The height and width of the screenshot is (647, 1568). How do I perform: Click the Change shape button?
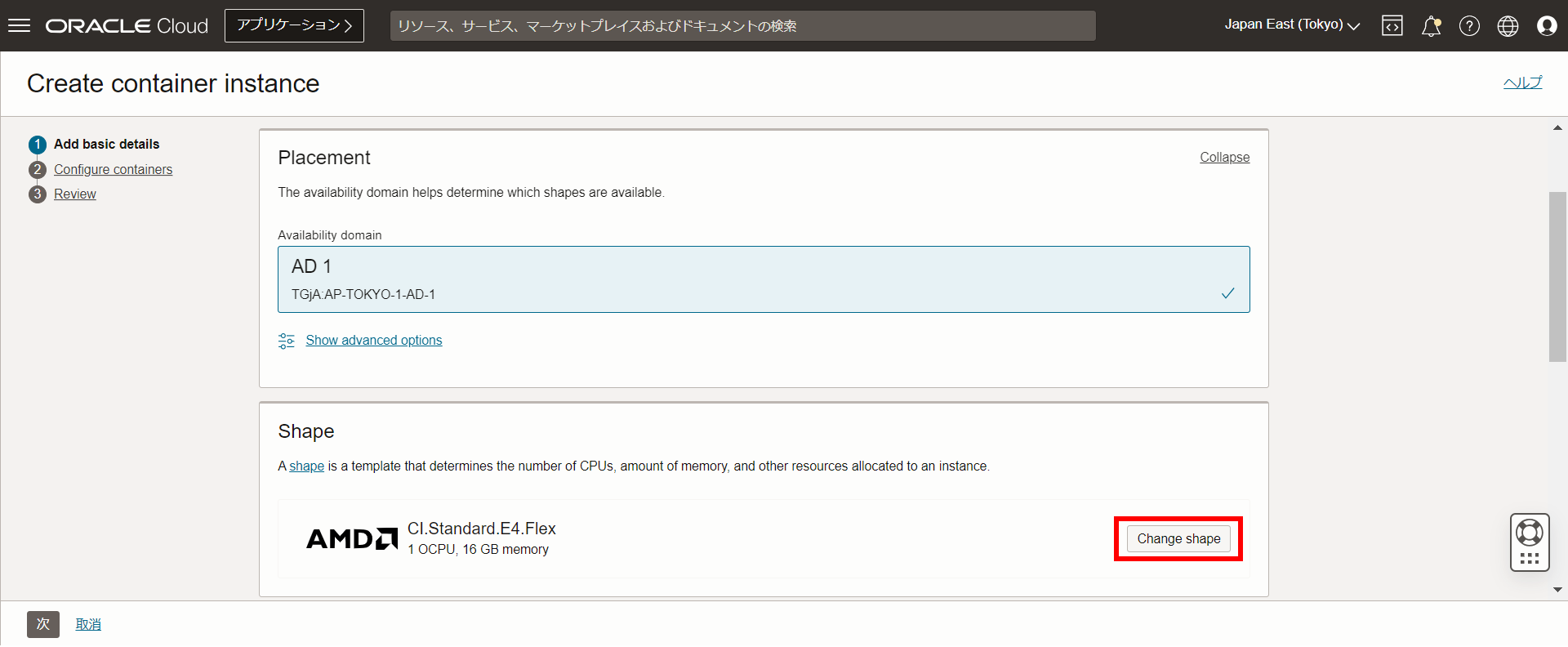coord(1178,539)
